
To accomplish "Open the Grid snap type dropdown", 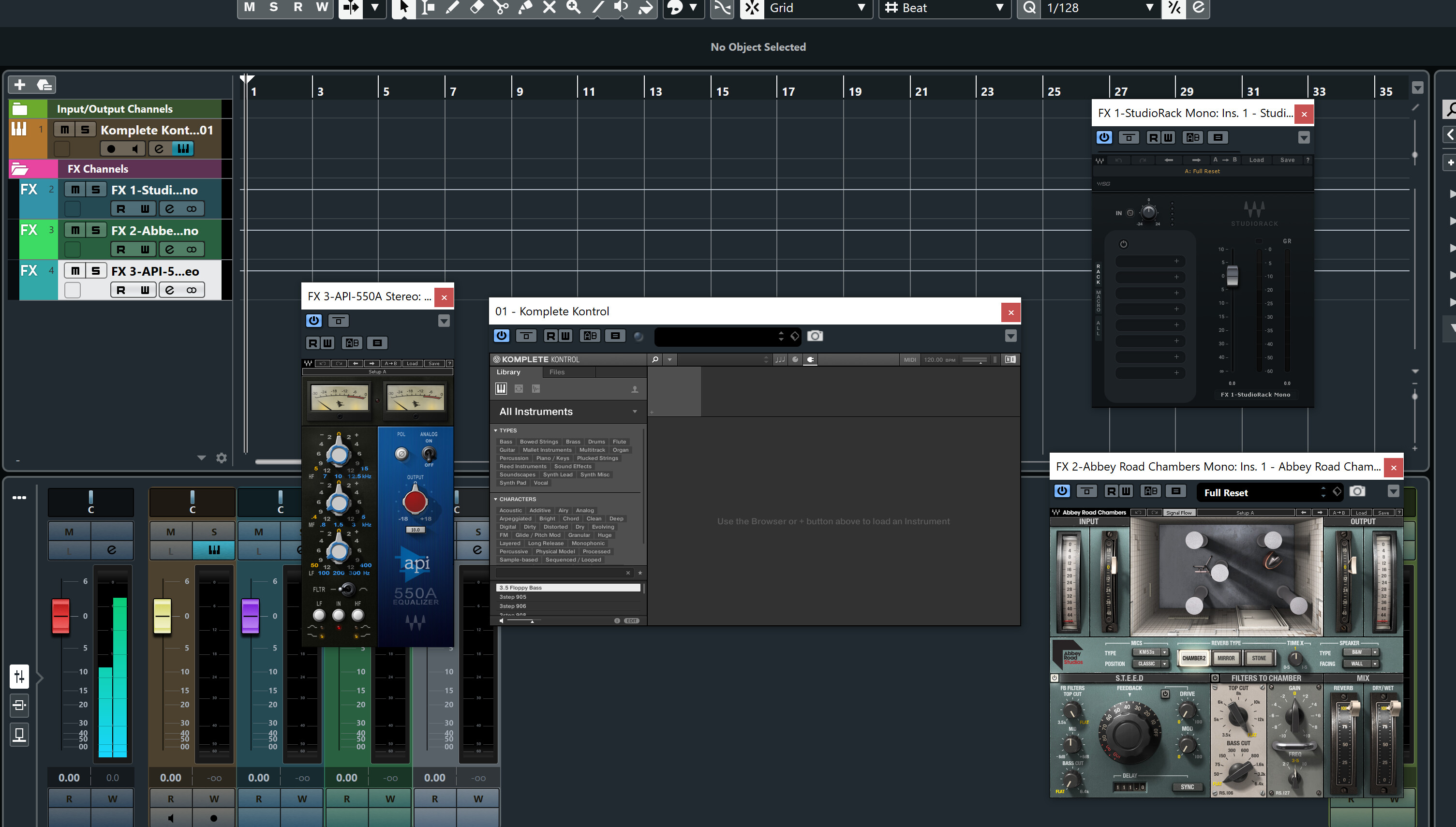I will click(x=861, y=8).
